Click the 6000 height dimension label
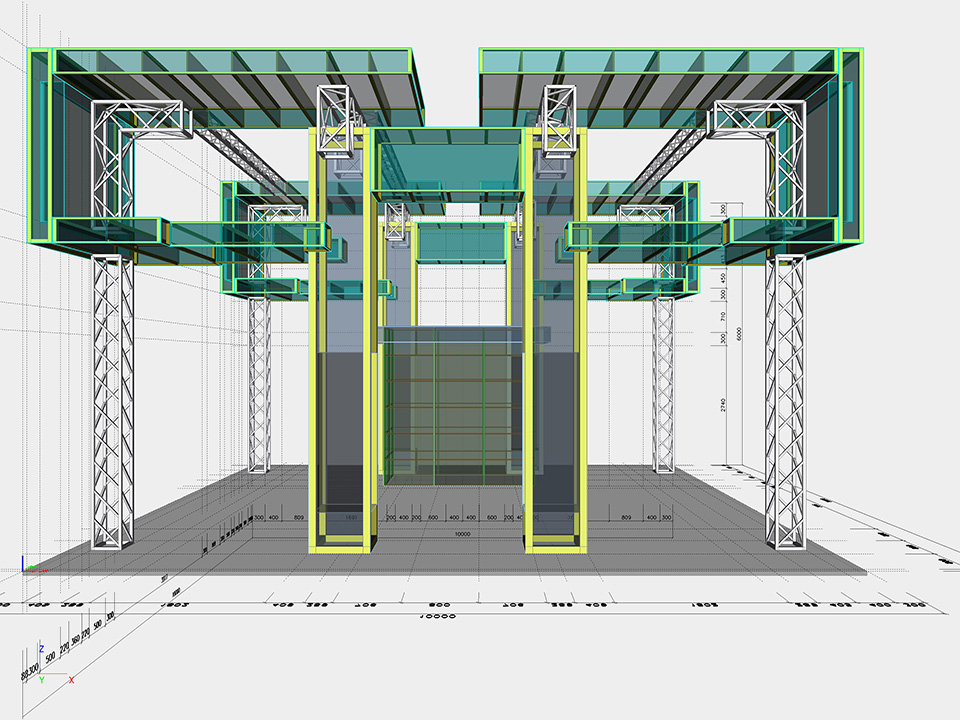The image size is (960, 720). (739, 335)
